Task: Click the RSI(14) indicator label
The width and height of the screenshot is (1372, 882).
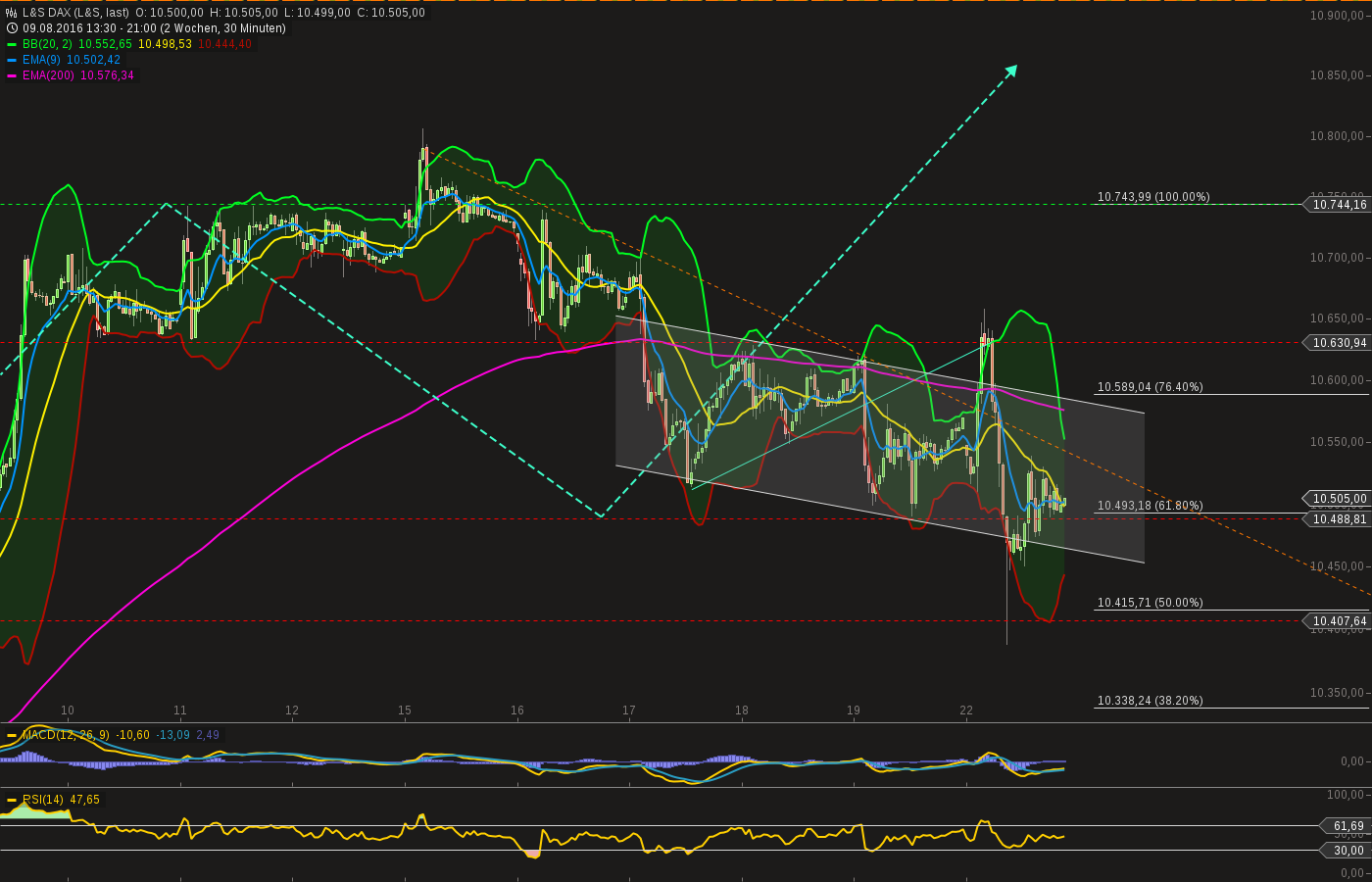Action: [x=43, y=800]
